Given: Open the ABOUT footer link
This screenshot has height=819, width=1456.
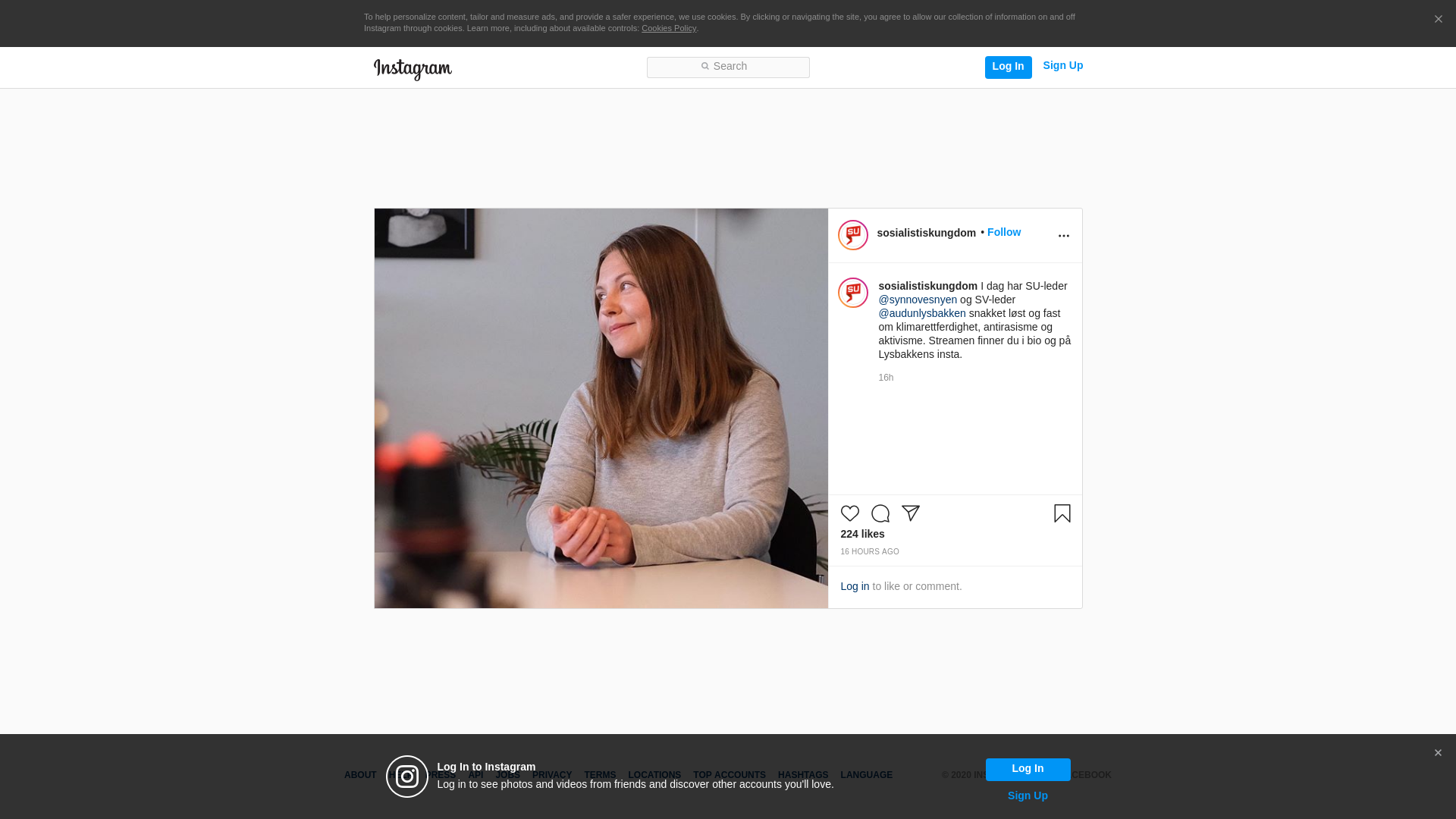Looking at the screenshot, I should [x=360, y=775].
